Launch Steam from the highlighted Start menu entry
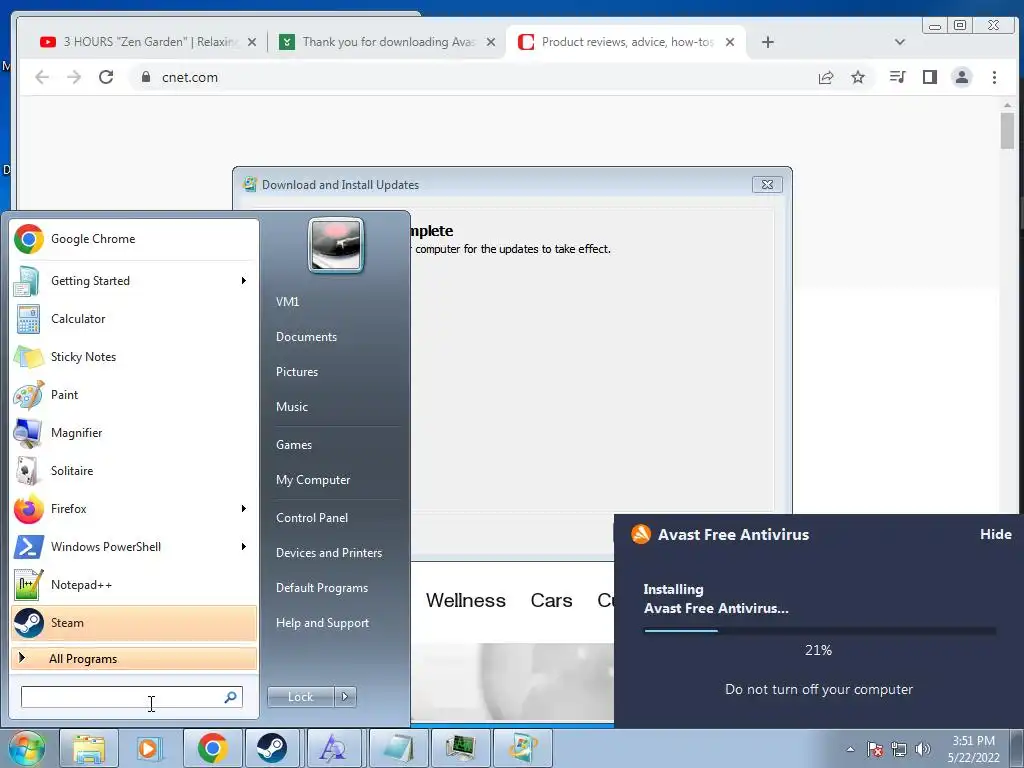 tap(134, 622)
